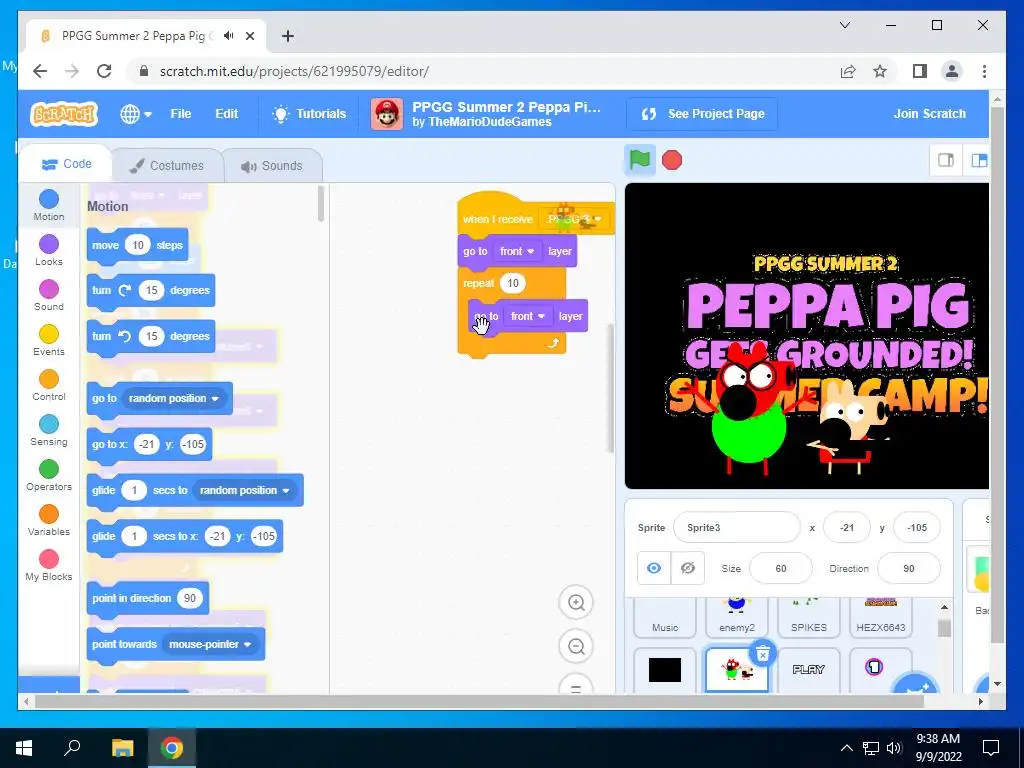
Task: Hide the sprite with crossed-eye button
Action: coord(688,568)
